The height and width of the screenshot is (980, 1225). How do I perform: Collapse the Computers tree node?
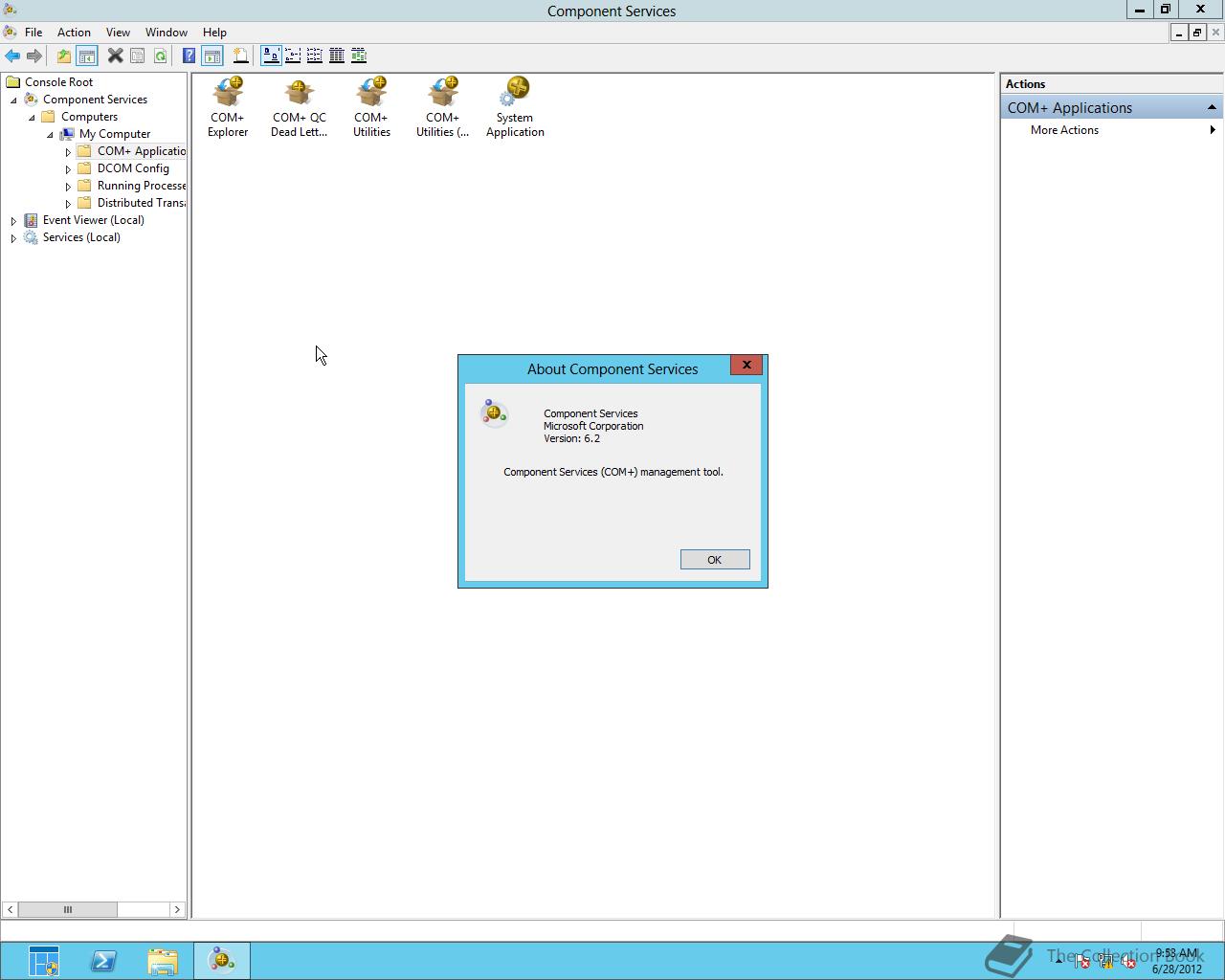(x=32, y=117)
